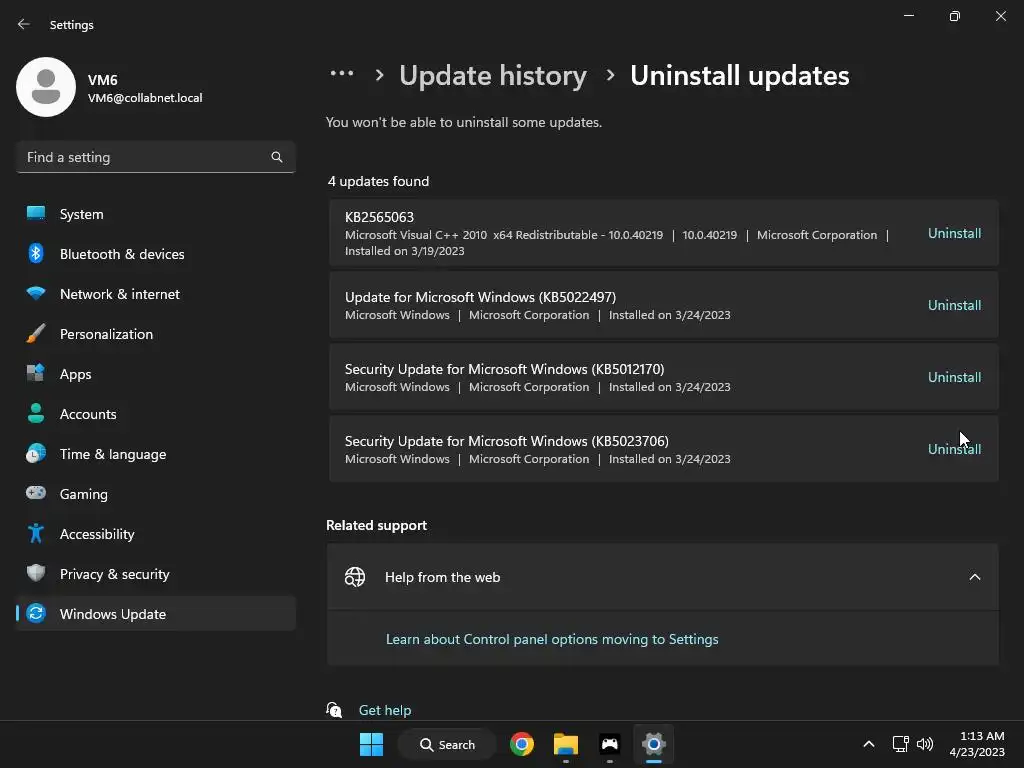
Task: Click the Settings gear icon on taskbar
Action: [654, 744]
